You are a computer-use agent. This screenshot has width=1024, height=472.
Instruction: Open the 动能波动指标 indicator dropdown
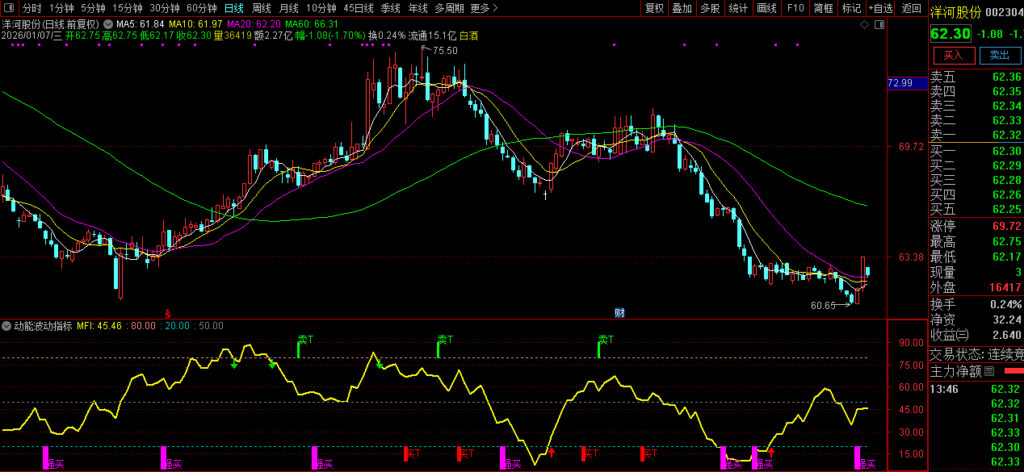click(7, 325)
